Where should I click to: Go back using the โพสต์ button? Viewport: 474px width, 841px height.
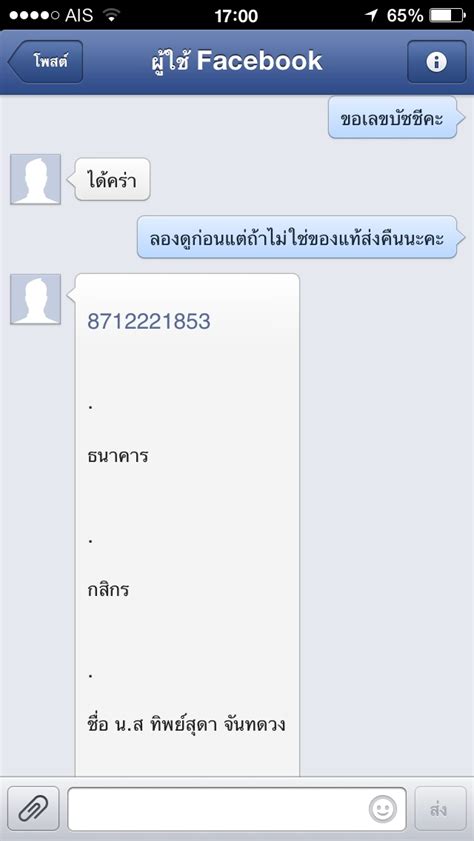coord(45,62)
